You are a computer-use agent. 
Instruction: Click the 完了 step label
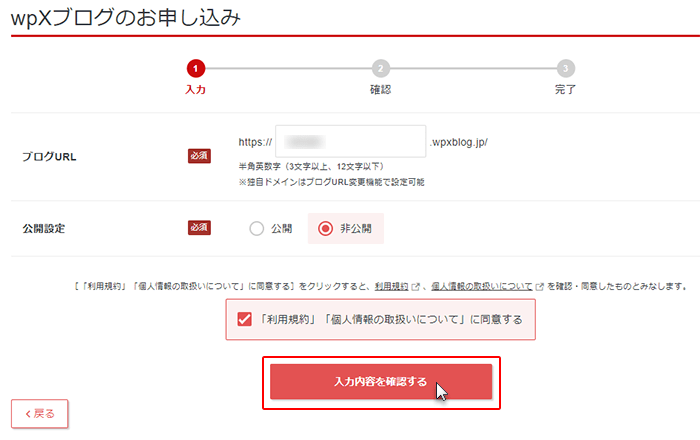pos(566,90)
